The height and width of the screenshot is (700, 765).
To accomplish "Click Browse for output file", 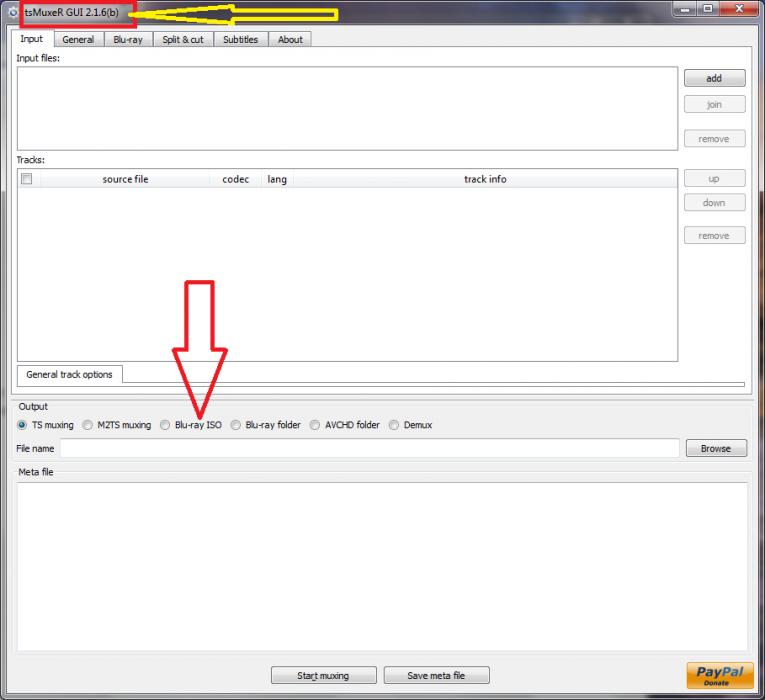I will pyautogui.click(x=716, y=448).
